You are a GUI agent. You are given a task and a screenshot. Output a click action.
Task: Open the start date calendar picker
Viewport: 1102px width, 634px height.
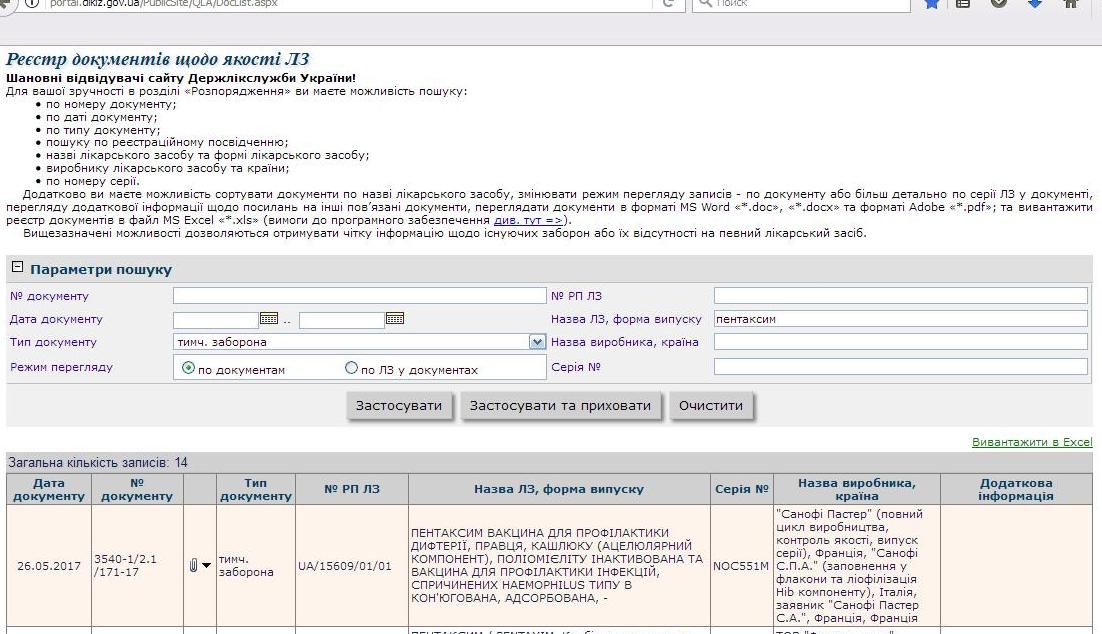269,318
